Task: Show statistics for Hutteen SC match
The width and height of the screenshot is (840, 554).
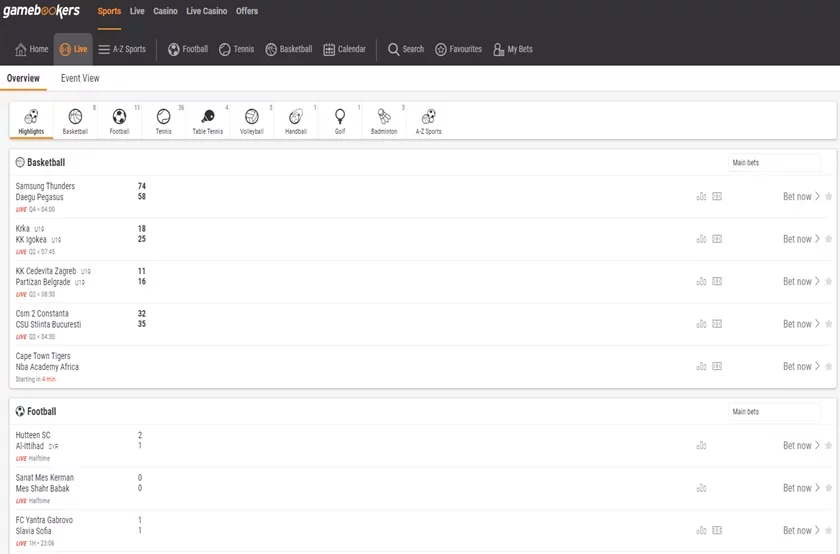Action: [x=701, y=446]
